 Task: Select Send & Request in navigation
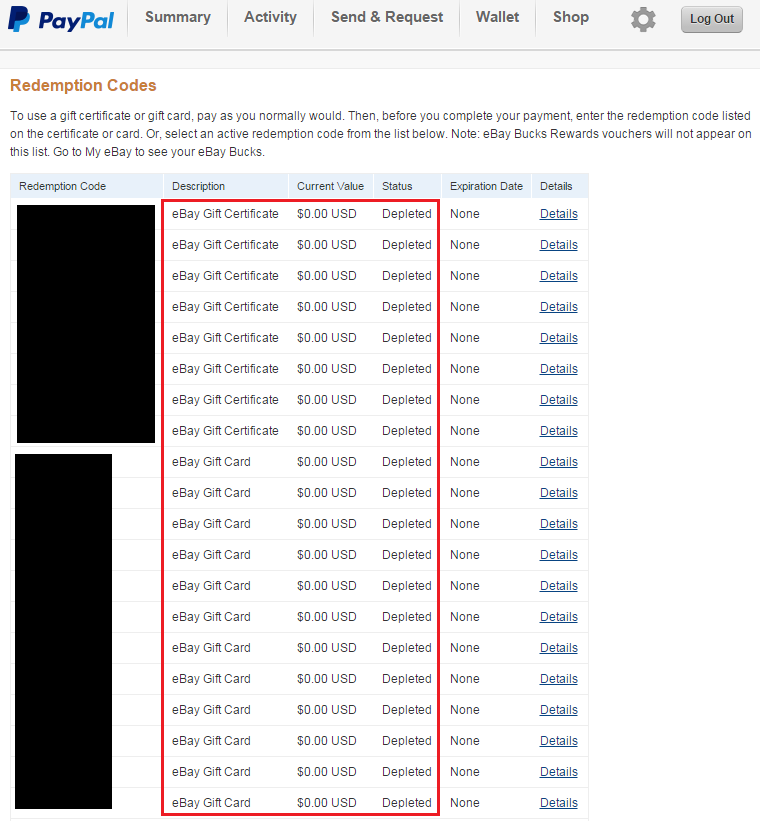point(387,17)
